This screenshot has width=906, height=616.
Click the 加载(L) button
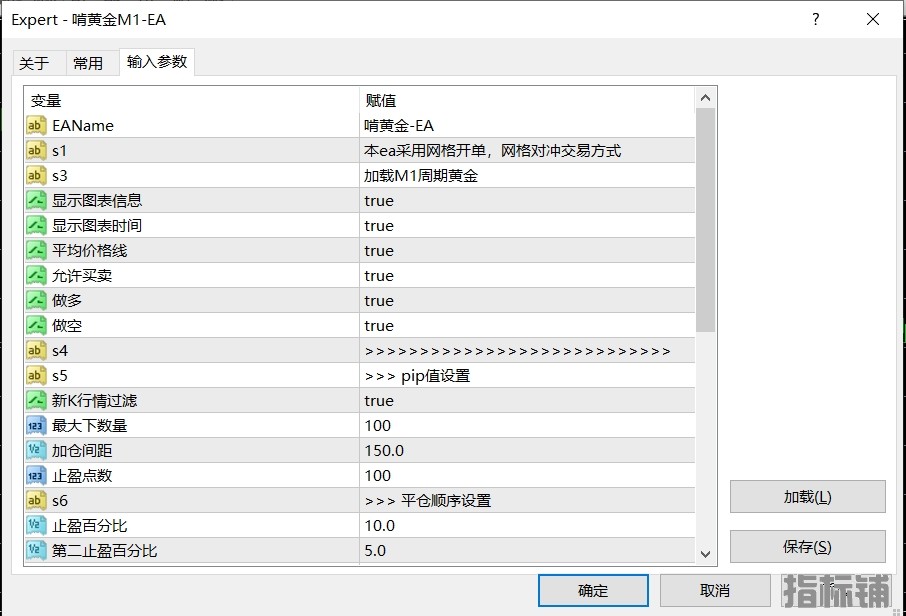pyautogui.click(x=807, y=496)
